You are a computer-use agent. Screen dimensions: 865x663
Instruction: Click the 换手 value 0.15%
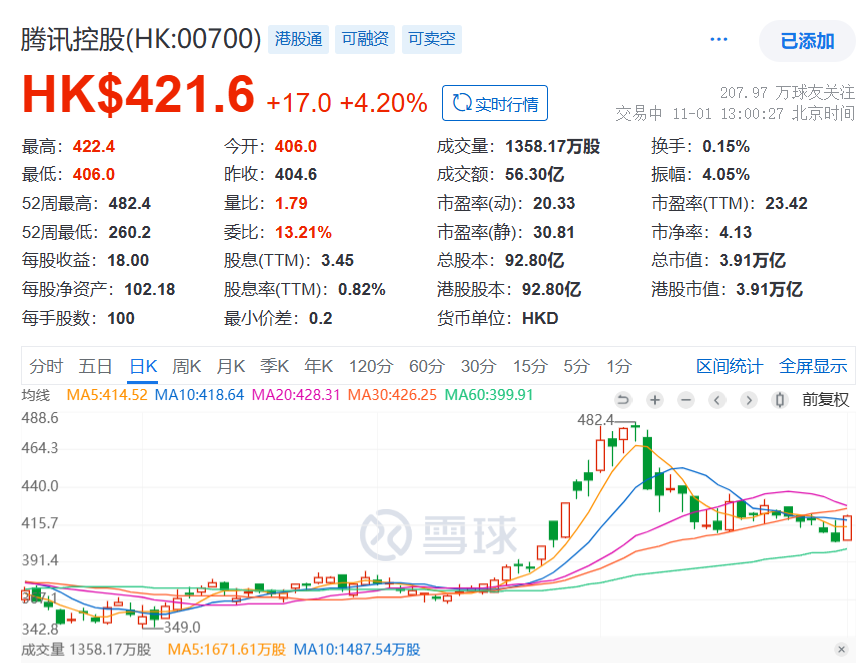point(726,146)
